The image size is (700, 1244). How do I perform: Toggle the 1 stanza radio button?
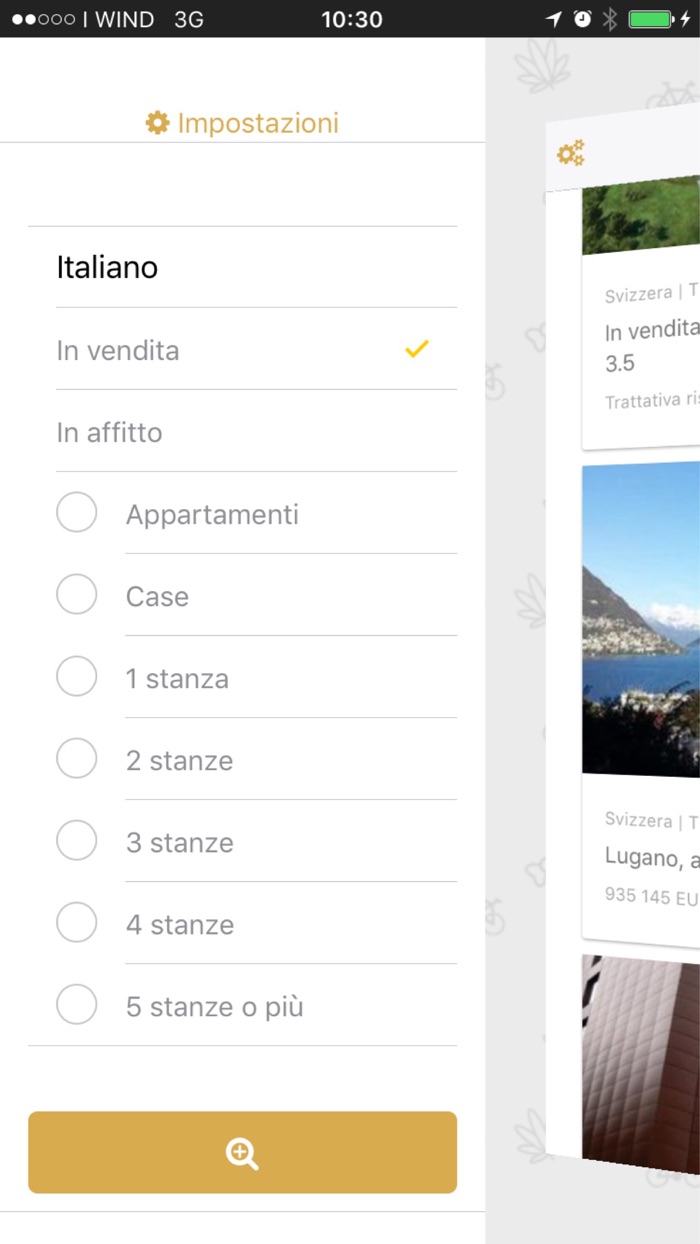(77, 677)
